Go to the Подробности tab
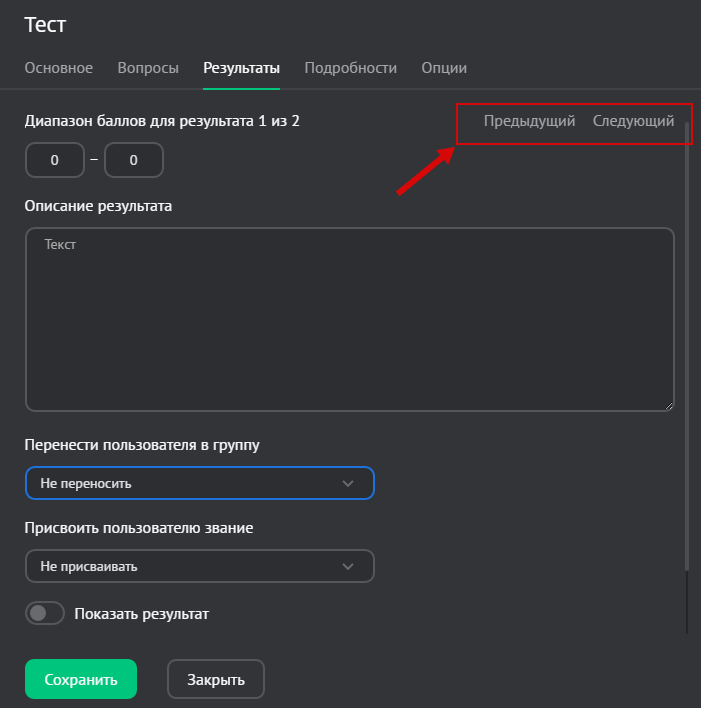 click(350, 68)
